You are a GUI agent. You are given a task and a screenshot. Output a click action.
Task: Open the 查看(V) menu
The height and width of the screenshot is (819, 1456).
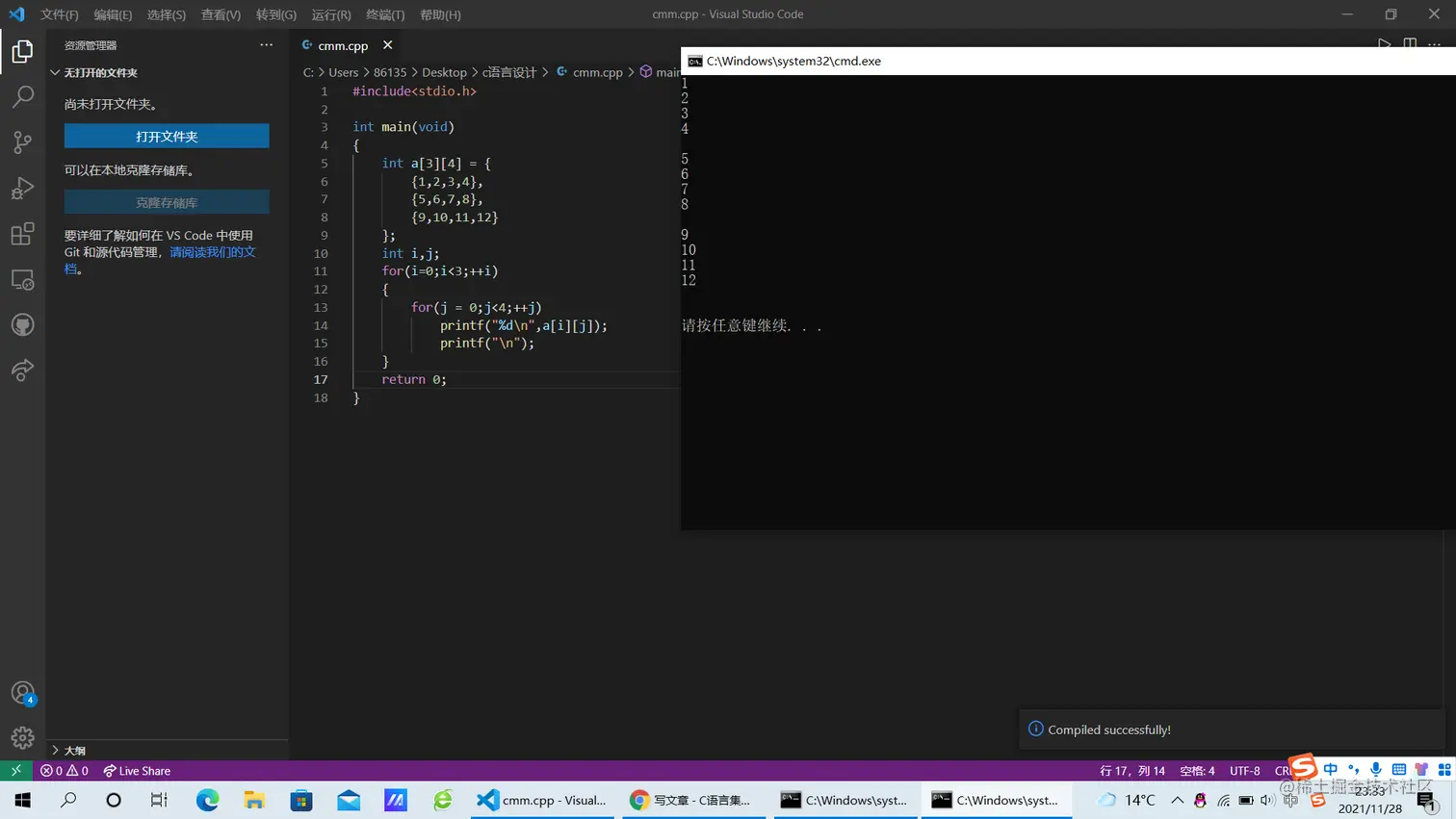point(221,14)
